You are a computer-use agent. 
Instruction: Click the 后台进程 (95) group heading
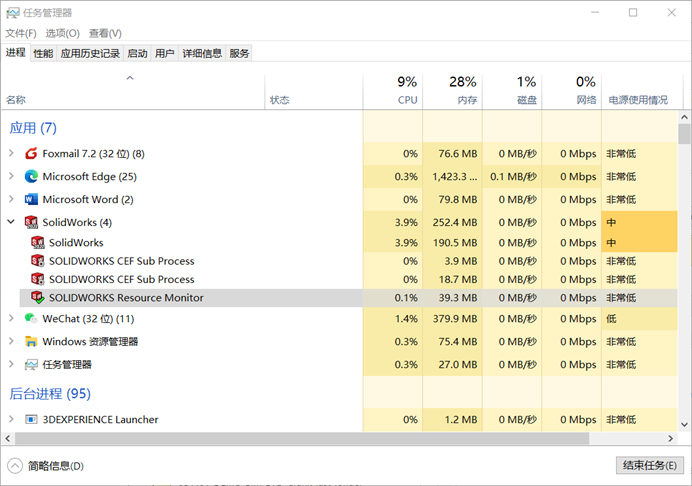tap(50, 393)
